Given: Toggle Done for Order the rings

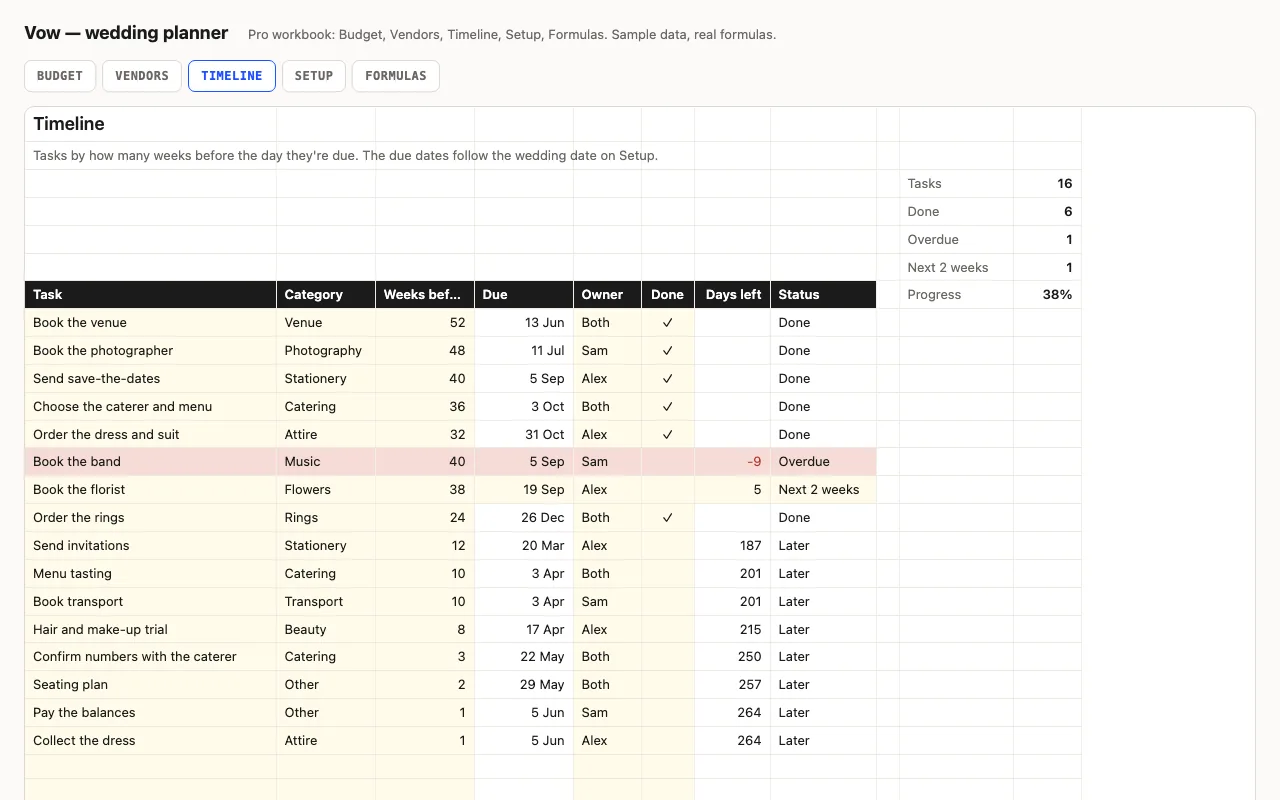Looking at the screenshot, I should tap(668, 518).
